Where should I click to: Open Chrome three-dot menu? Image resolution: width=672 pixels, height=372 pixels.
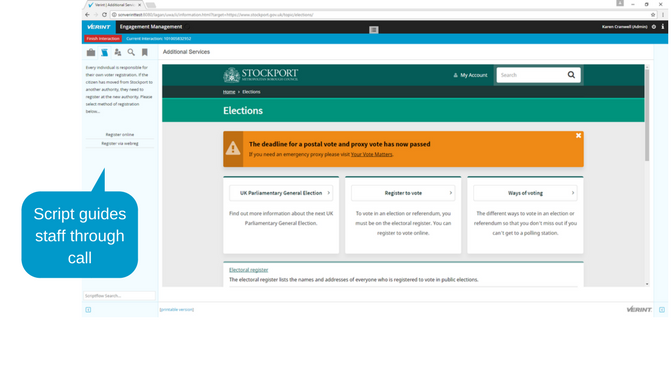point(663,15)
